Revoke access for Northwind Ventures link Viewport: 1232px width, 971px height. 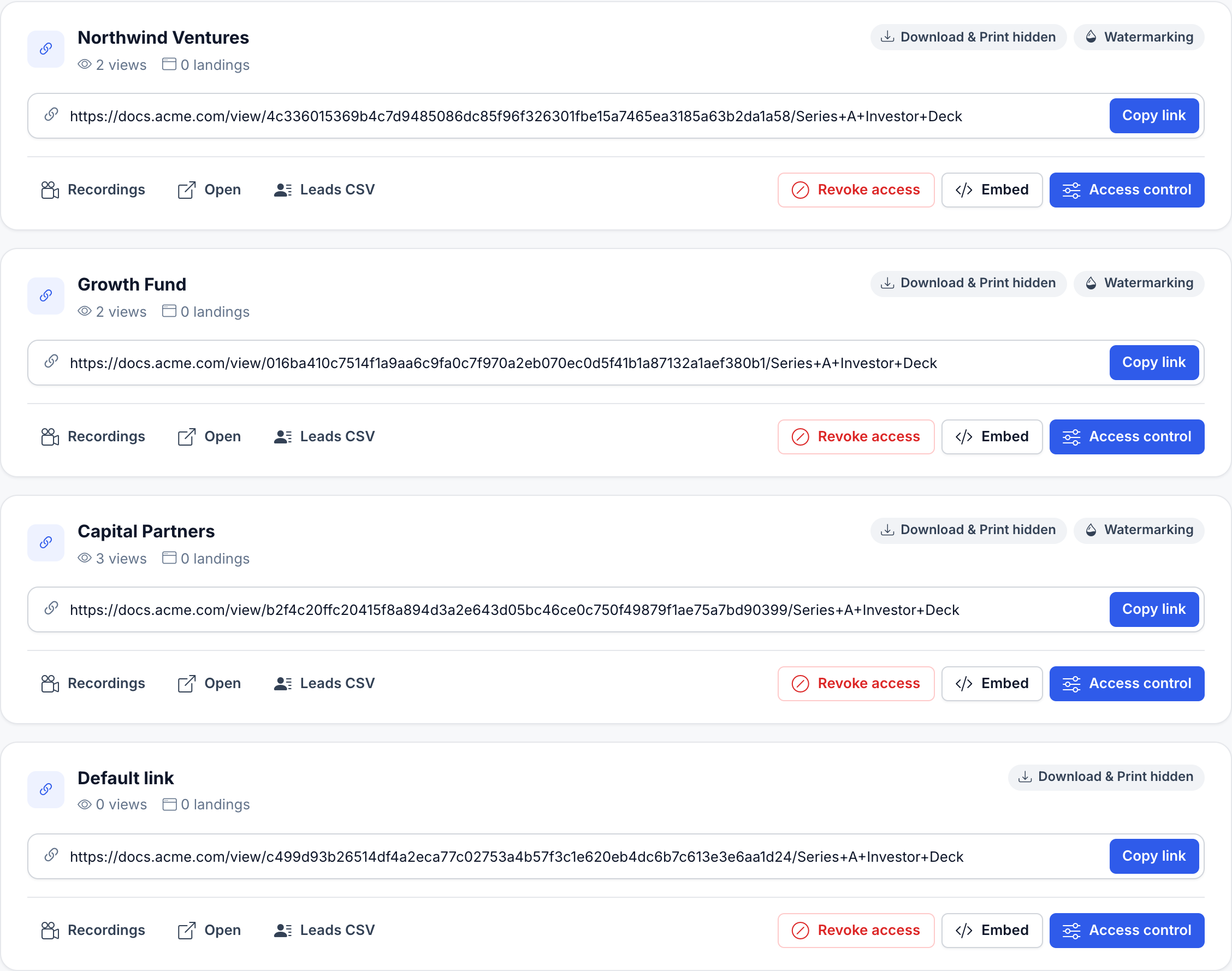point(856,190)
